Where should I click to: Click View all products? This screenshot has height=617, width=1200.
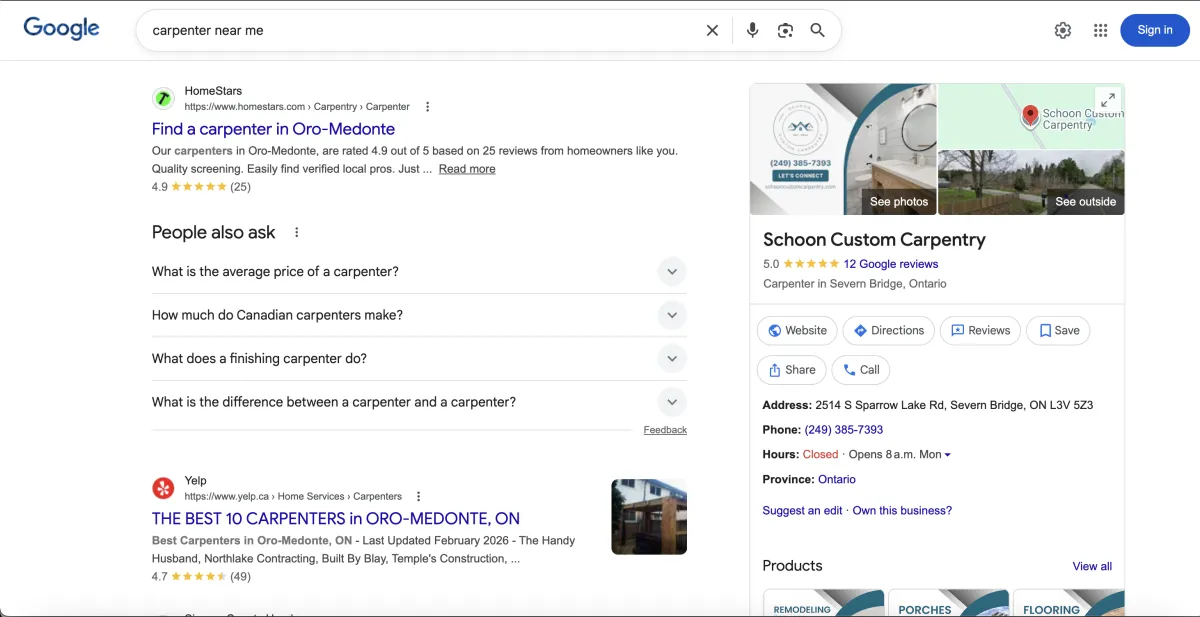(x=1092, y=566)
